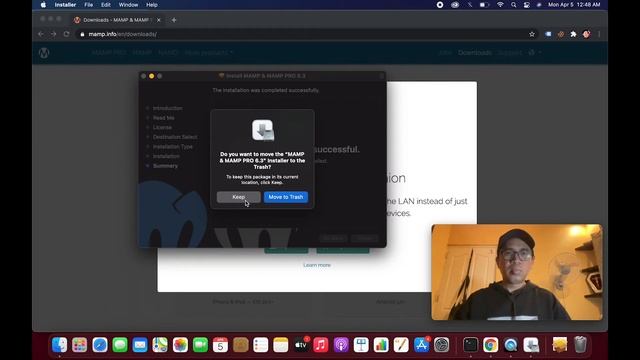Select the Downloads - MAMP browser tab

(x=116, y=20)
